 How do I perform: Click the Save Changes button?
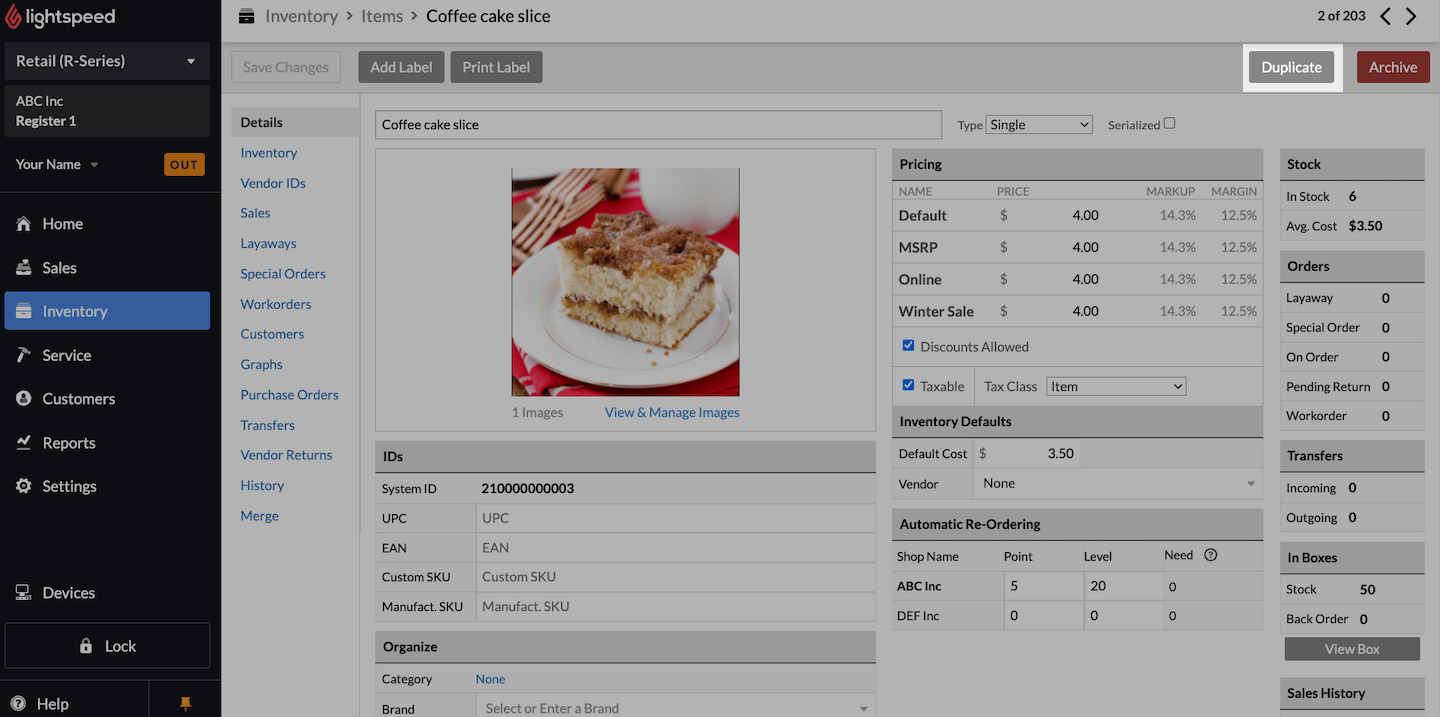pyautogui.click(x=286, y=67)
